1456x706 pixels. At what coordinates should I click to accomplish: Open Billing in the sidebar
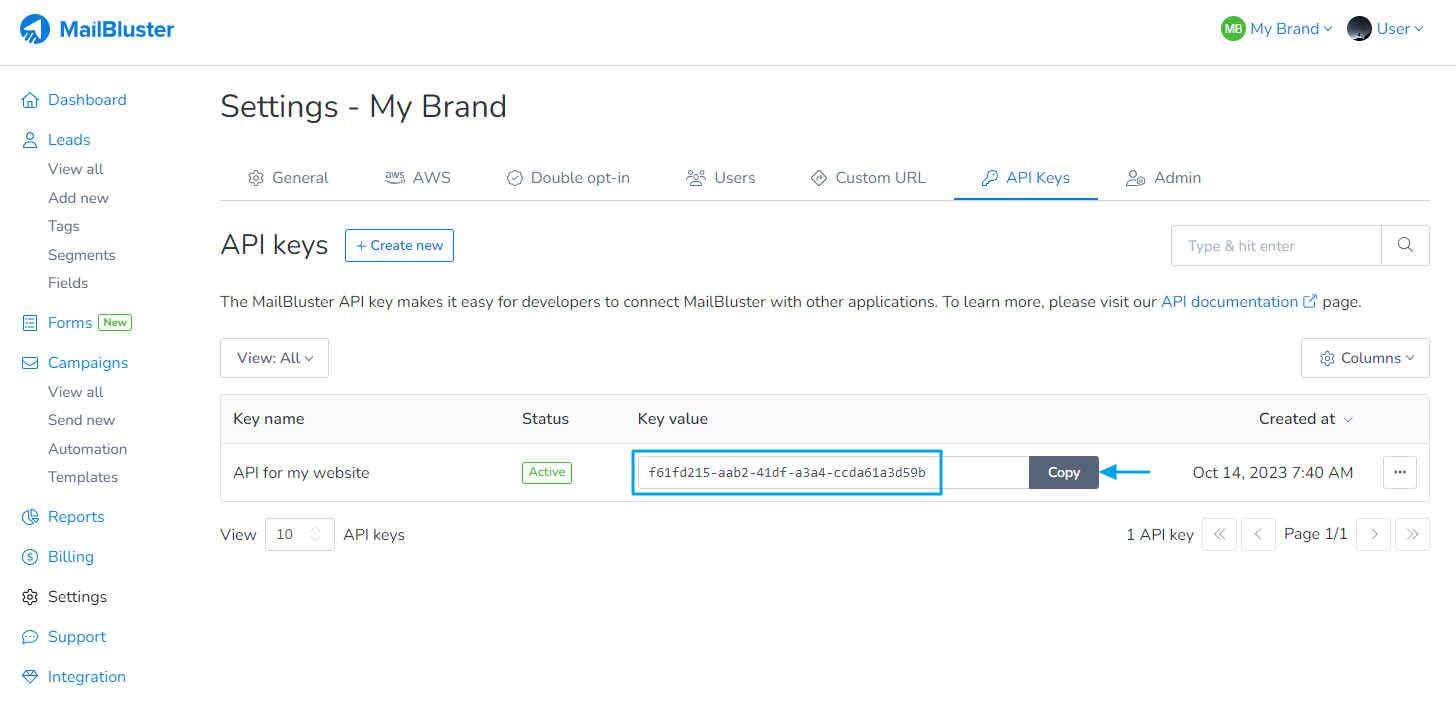tap(71, 557)
